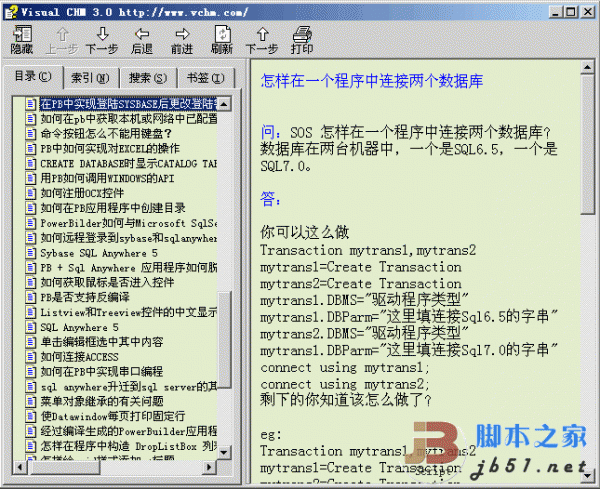600x489 pixels.
Task: Click the heading 怎样在一个程序中连接两个数据库
Action: (372, 81)
